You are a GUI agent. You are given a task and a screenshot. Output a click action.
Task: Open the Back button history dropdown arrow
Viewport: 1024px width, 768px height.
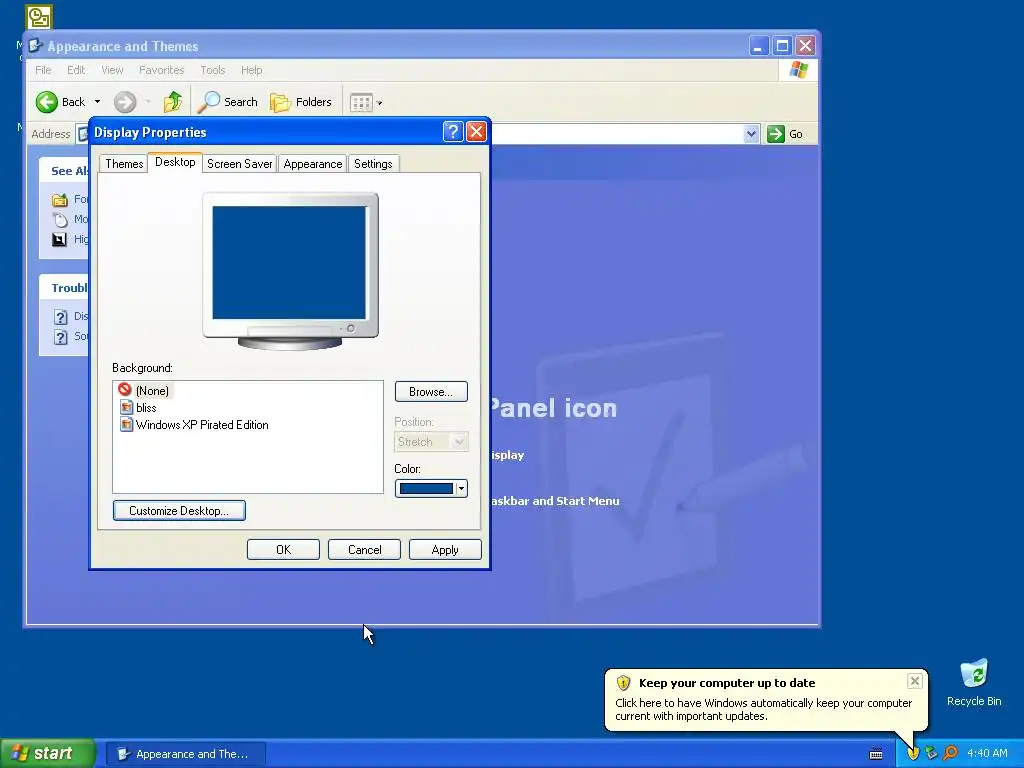pos(97,102)
